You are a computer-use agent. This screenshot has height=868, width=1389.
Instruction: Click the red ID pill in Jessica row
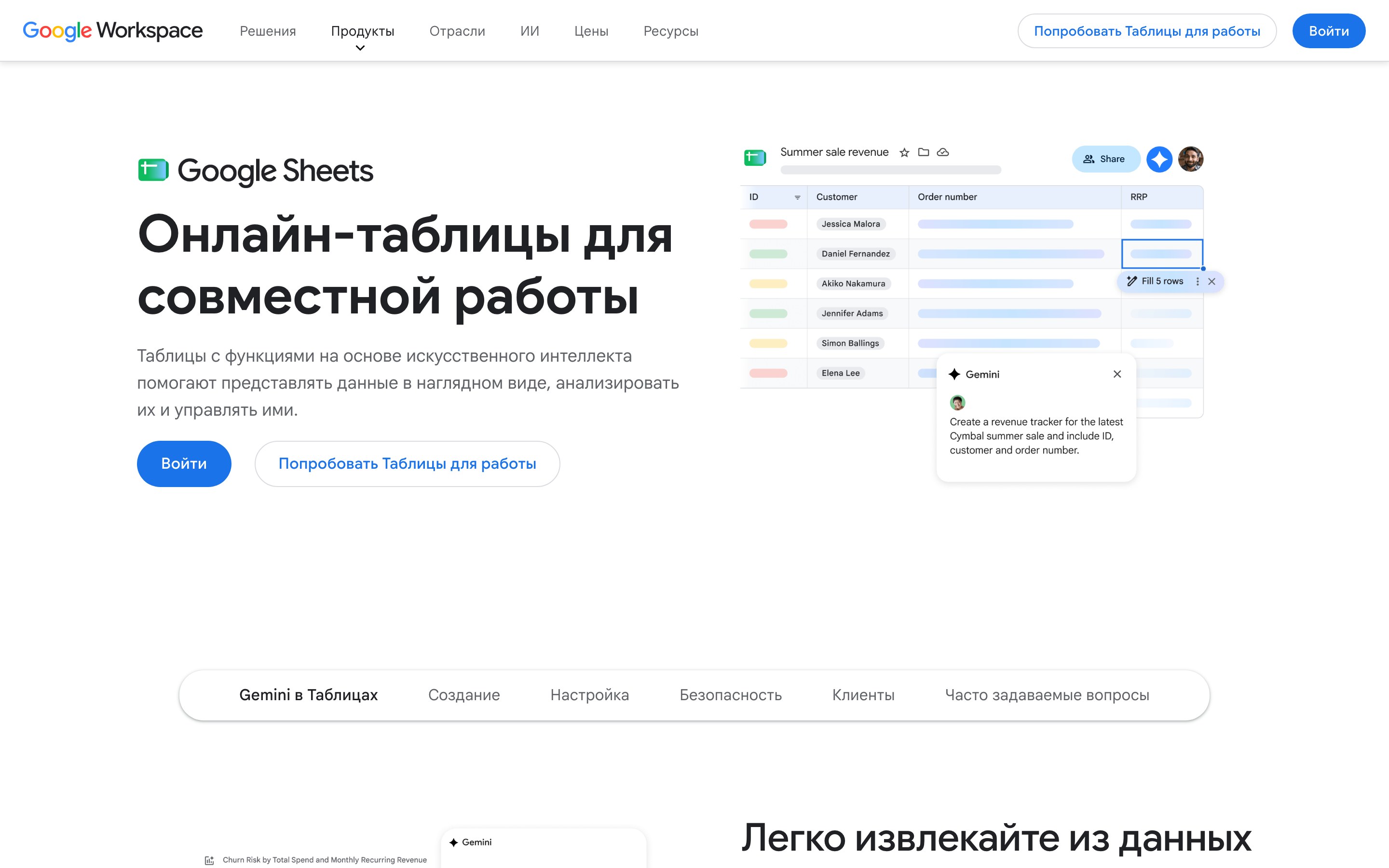[x=768, y=224]
